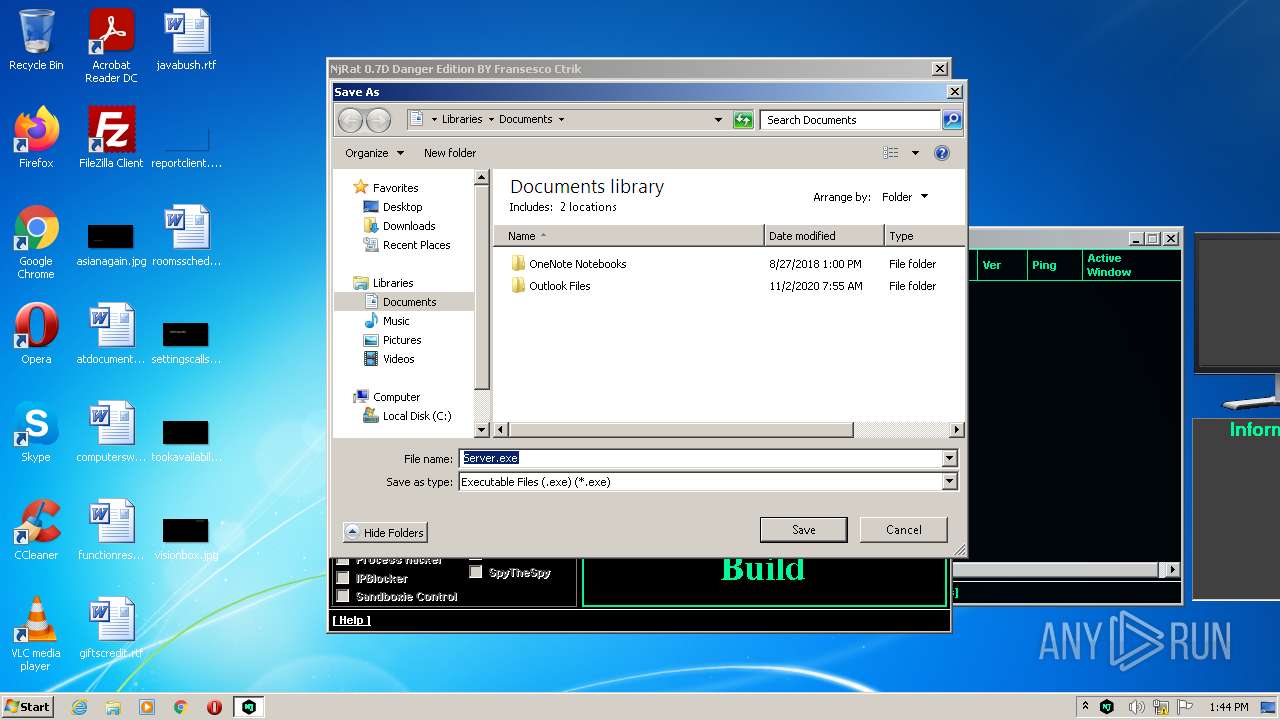Enable Sandboxie Control checkbox
1280x720 pixels.
click(x=342, y=596)
